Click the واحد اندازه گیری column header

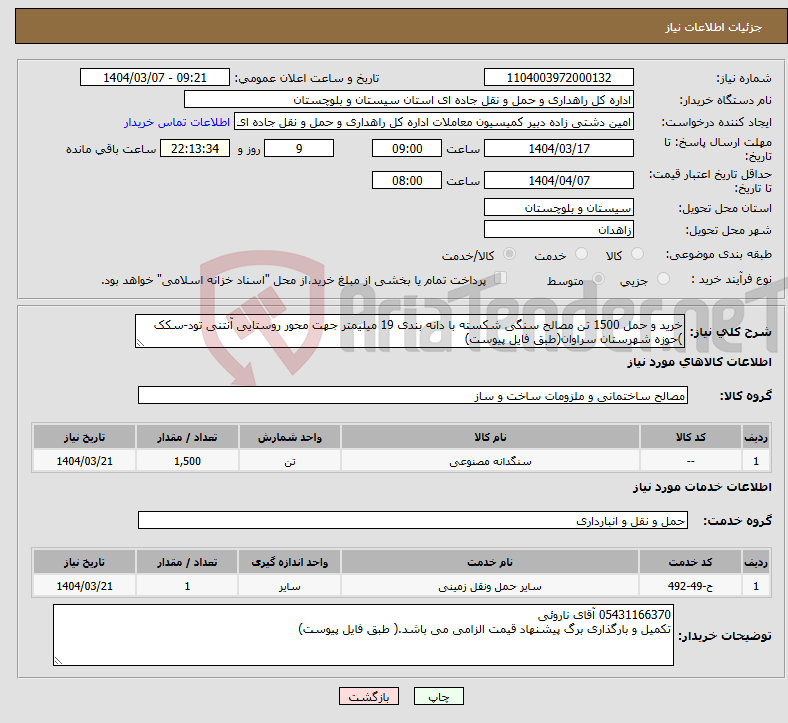pyautogui.click(x=289, y=562)
